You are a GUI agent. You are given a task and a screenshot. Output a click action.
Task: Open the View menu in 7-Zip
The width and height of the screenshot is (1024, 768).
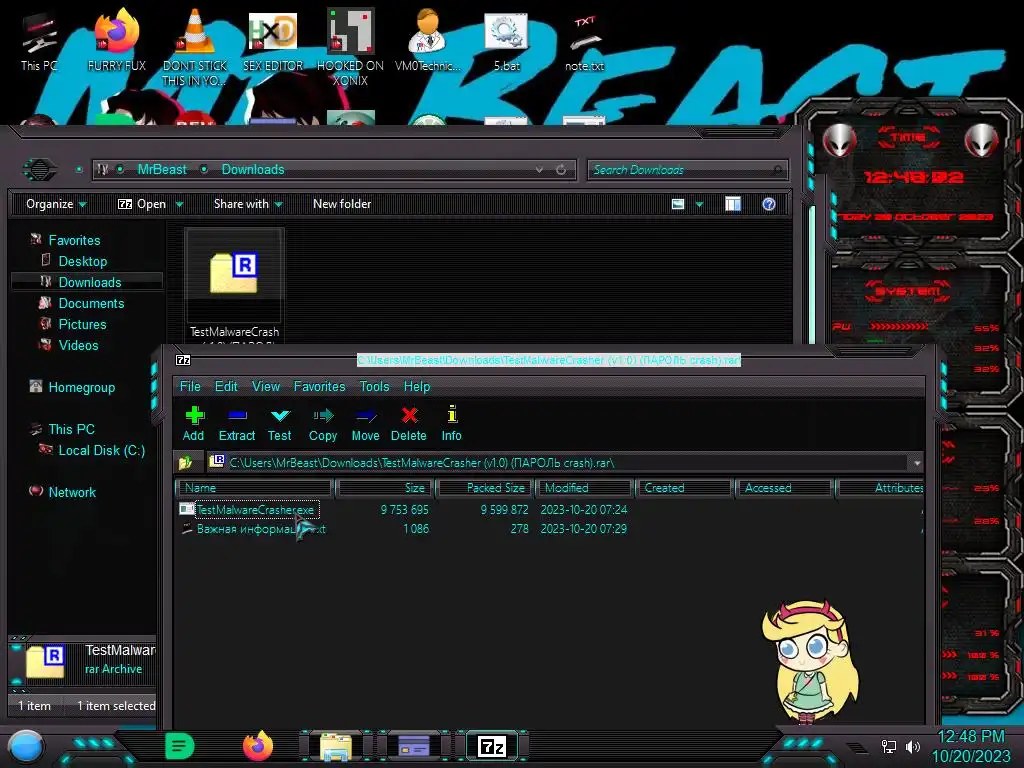(x=266, y=387)
